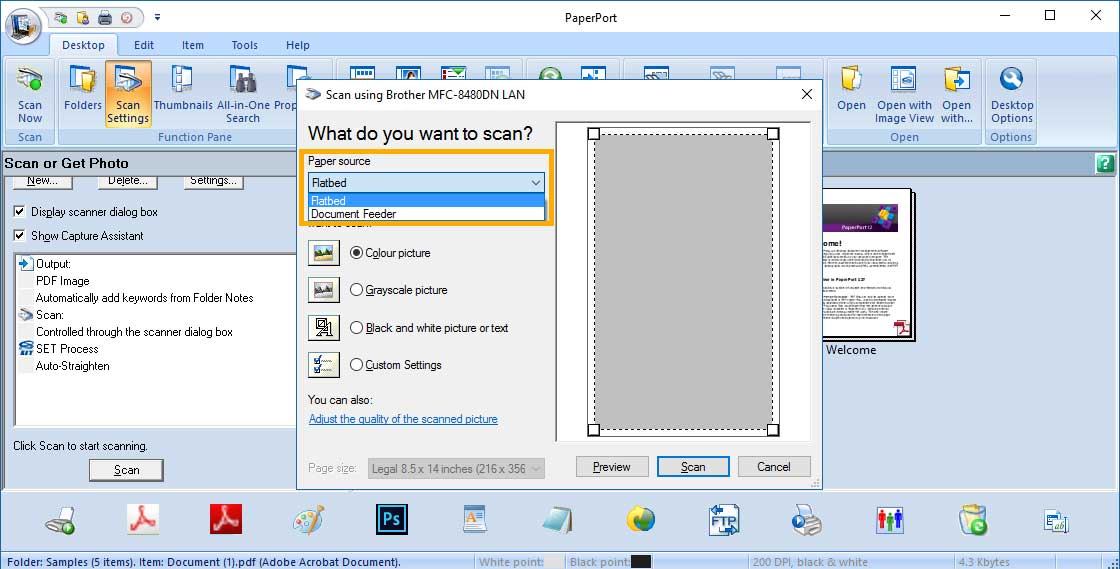Image resolution: width=1120 pixels, height=569 pixels.
Task: Click the Open with... ribbon icon
Action: click(956, 95)
